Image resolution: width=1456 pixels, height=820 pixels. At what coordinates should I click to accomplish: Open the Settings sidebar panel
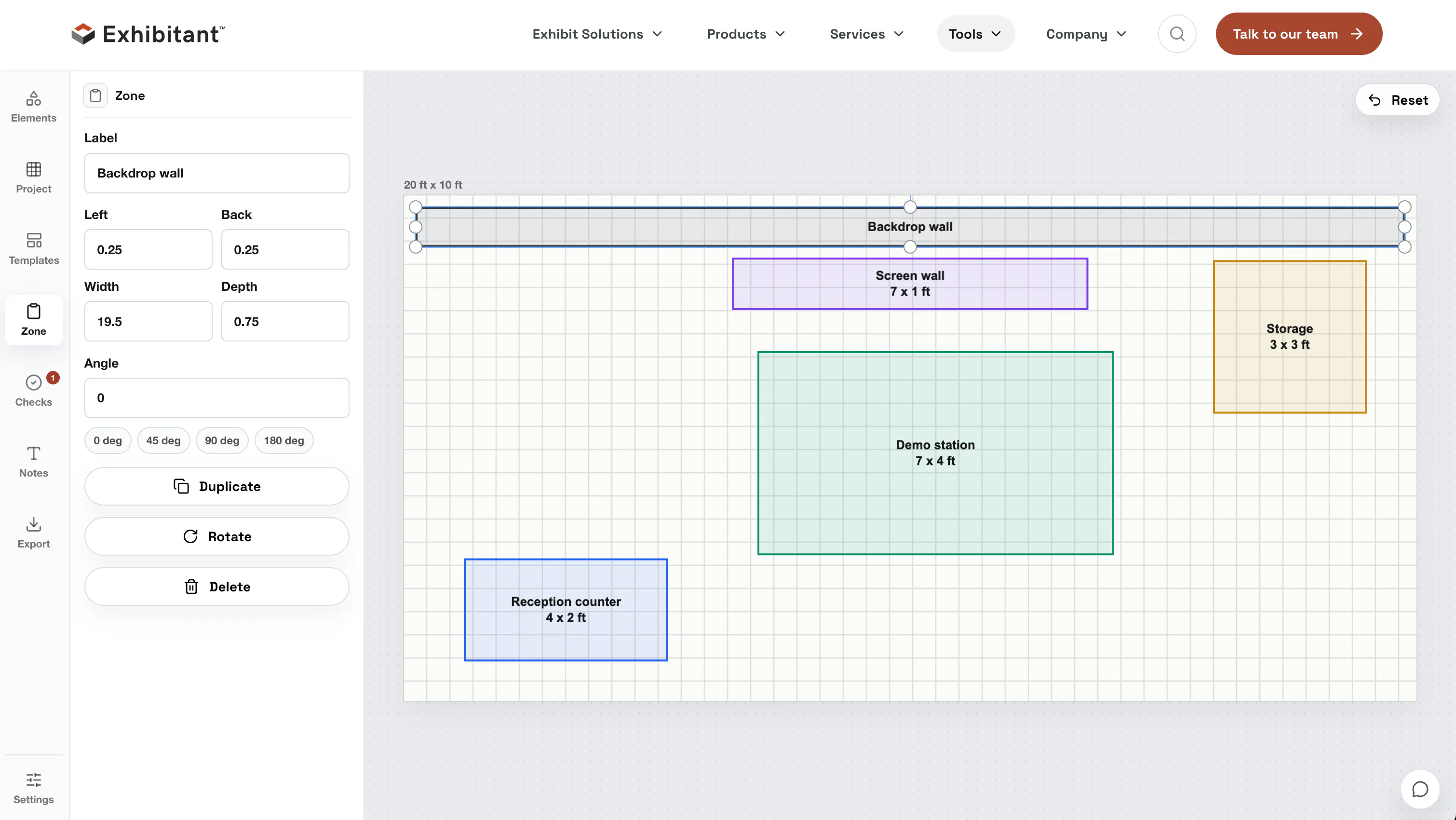point(33,788)
